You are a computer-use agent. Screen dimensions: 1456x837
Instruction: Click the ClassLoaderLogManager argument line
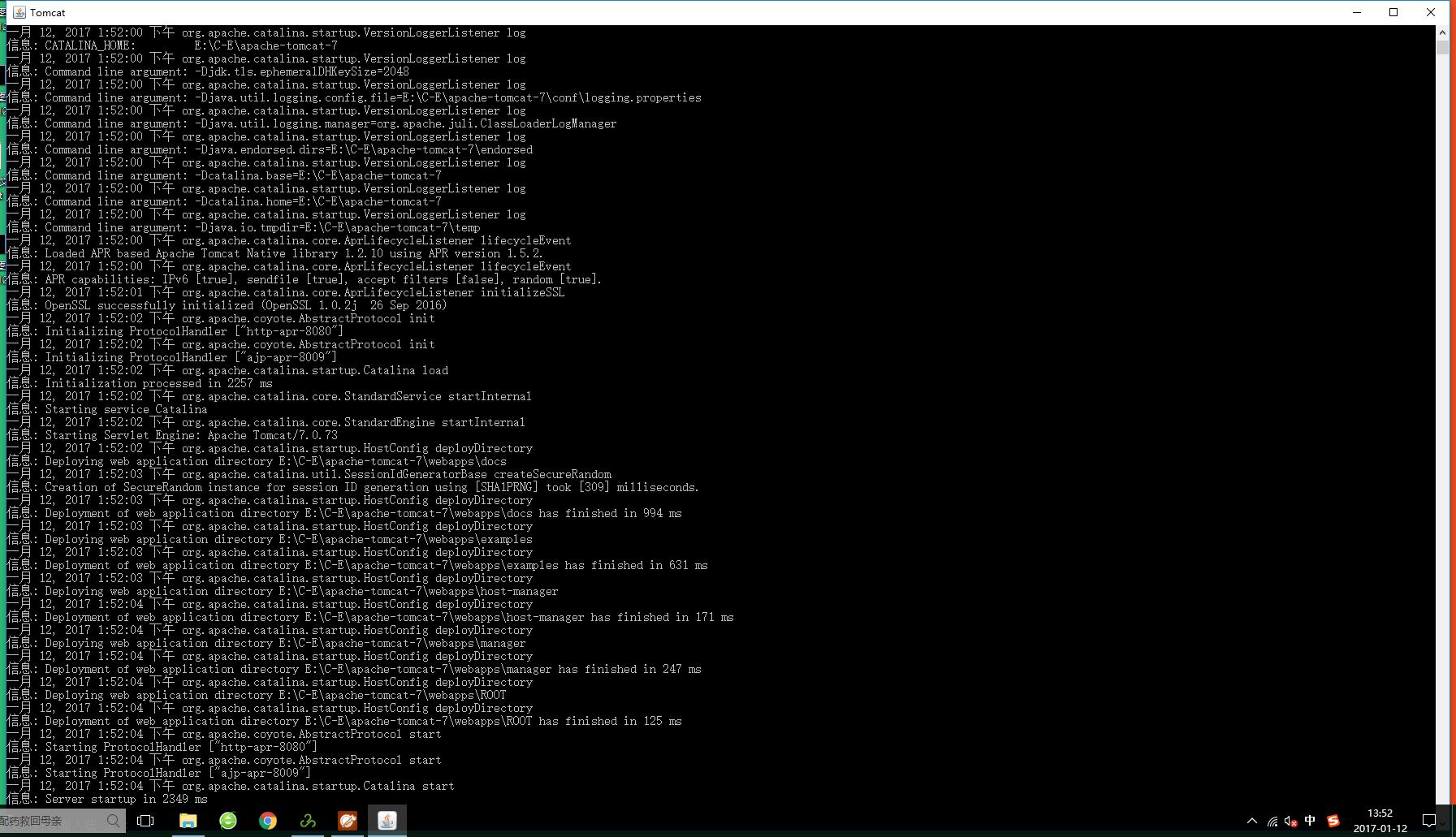(x=312, y=123)
